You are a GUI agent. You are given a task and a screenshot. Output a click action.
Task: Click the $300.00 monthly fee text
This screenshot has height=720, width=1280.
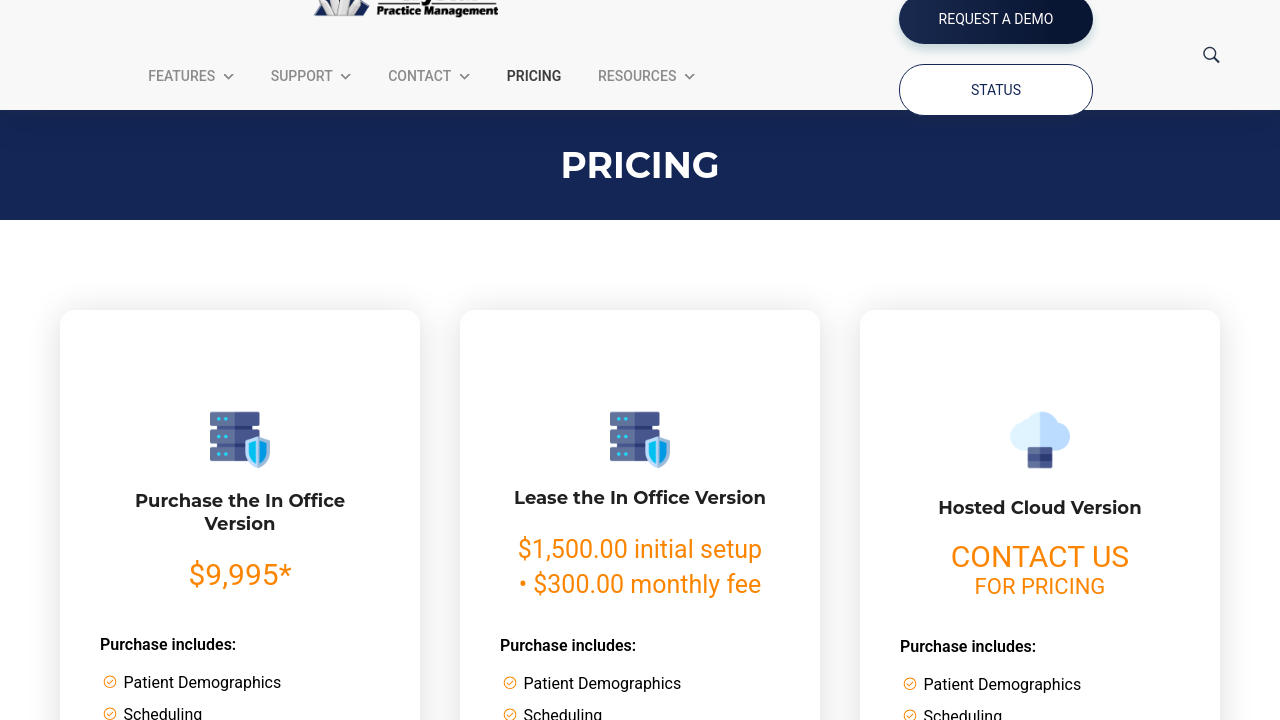pyautogui.click(x=647, y=584)
